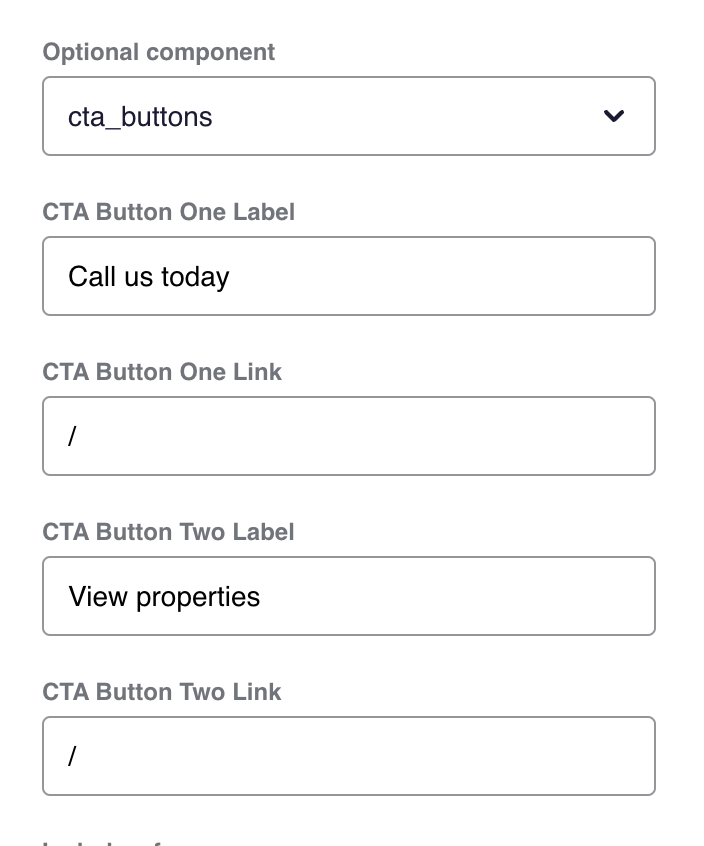This screenshot has width=704, height=846.
Task: Click the "Call us today" text
Action: (149, 276)
